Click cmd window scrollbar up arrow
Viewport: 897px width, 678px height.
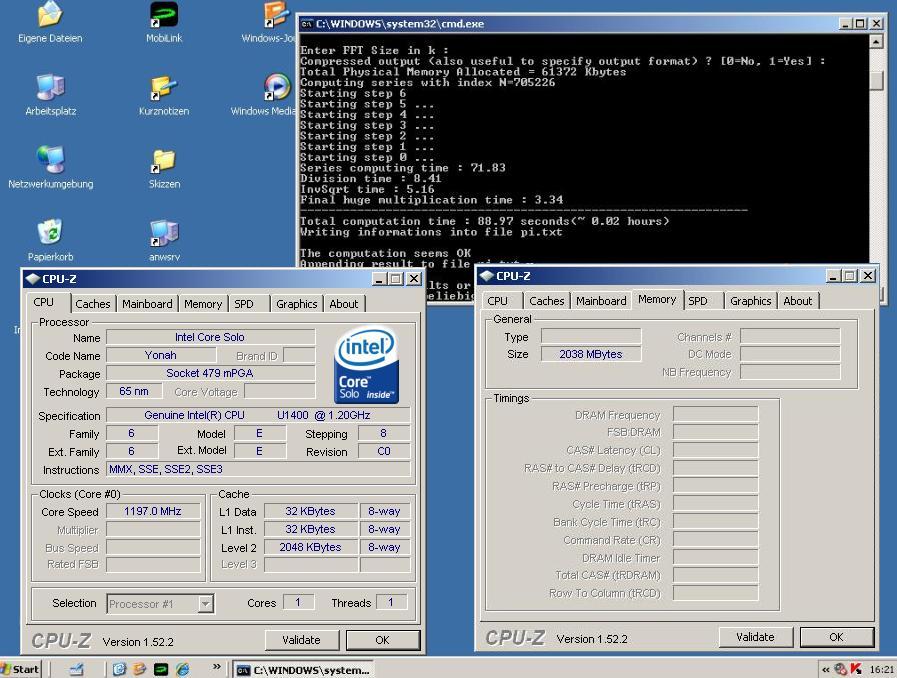coord(876,41)
